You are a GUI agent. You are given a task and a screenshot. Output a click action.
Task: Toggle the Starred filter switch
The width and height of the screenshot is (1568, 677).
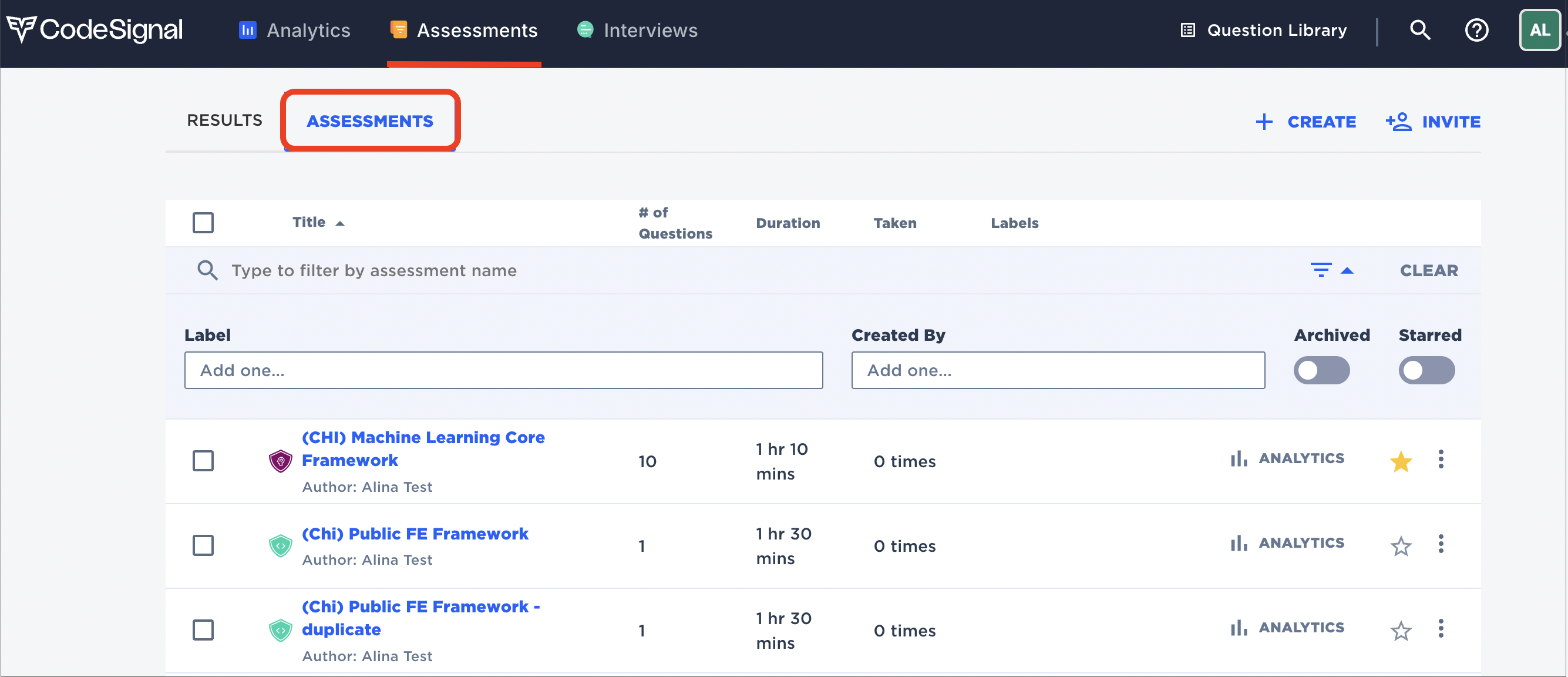click(1426, 370)
